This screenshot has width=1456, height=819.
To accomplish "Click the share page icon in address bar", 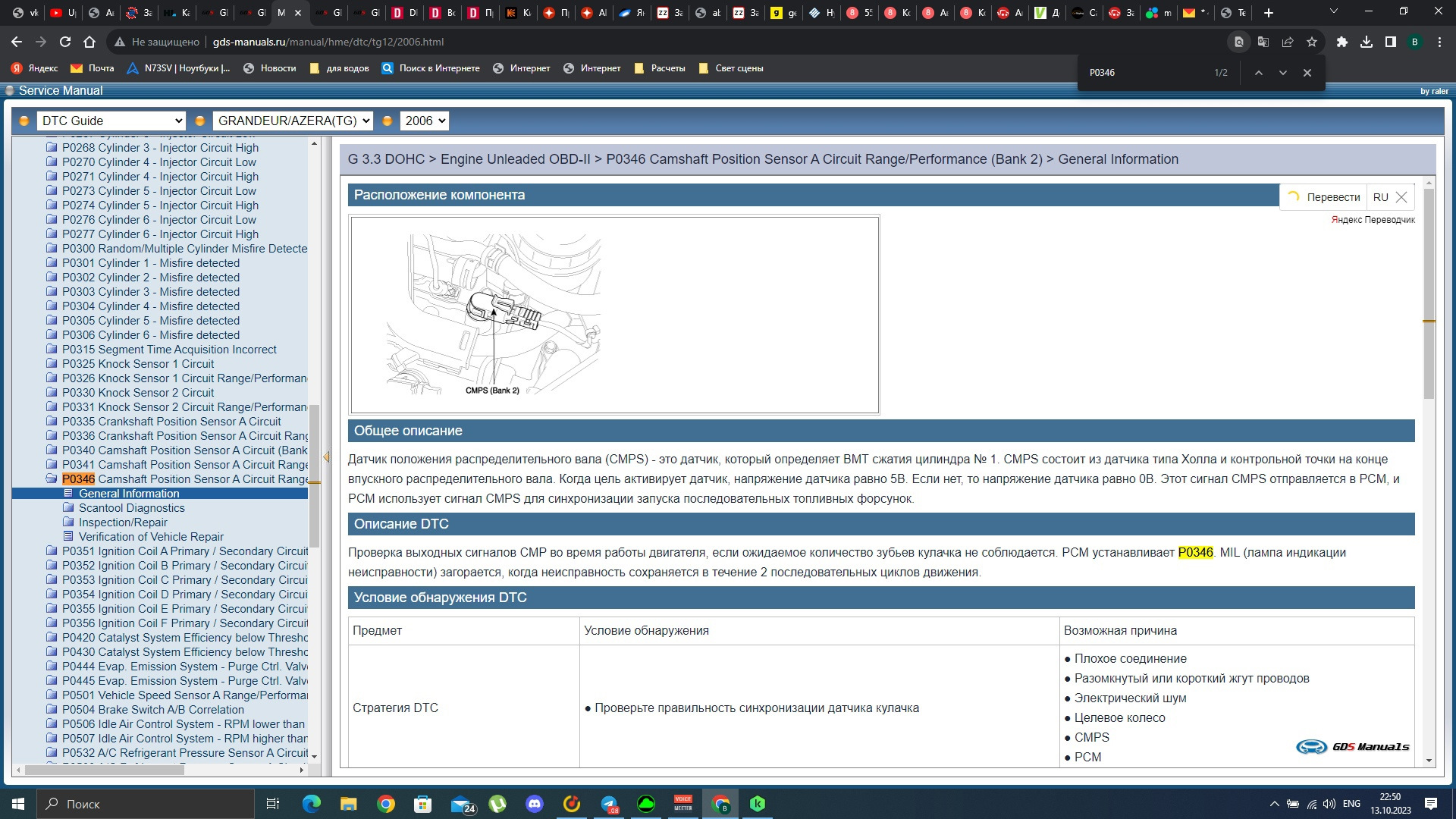I will coord(1288,42).
